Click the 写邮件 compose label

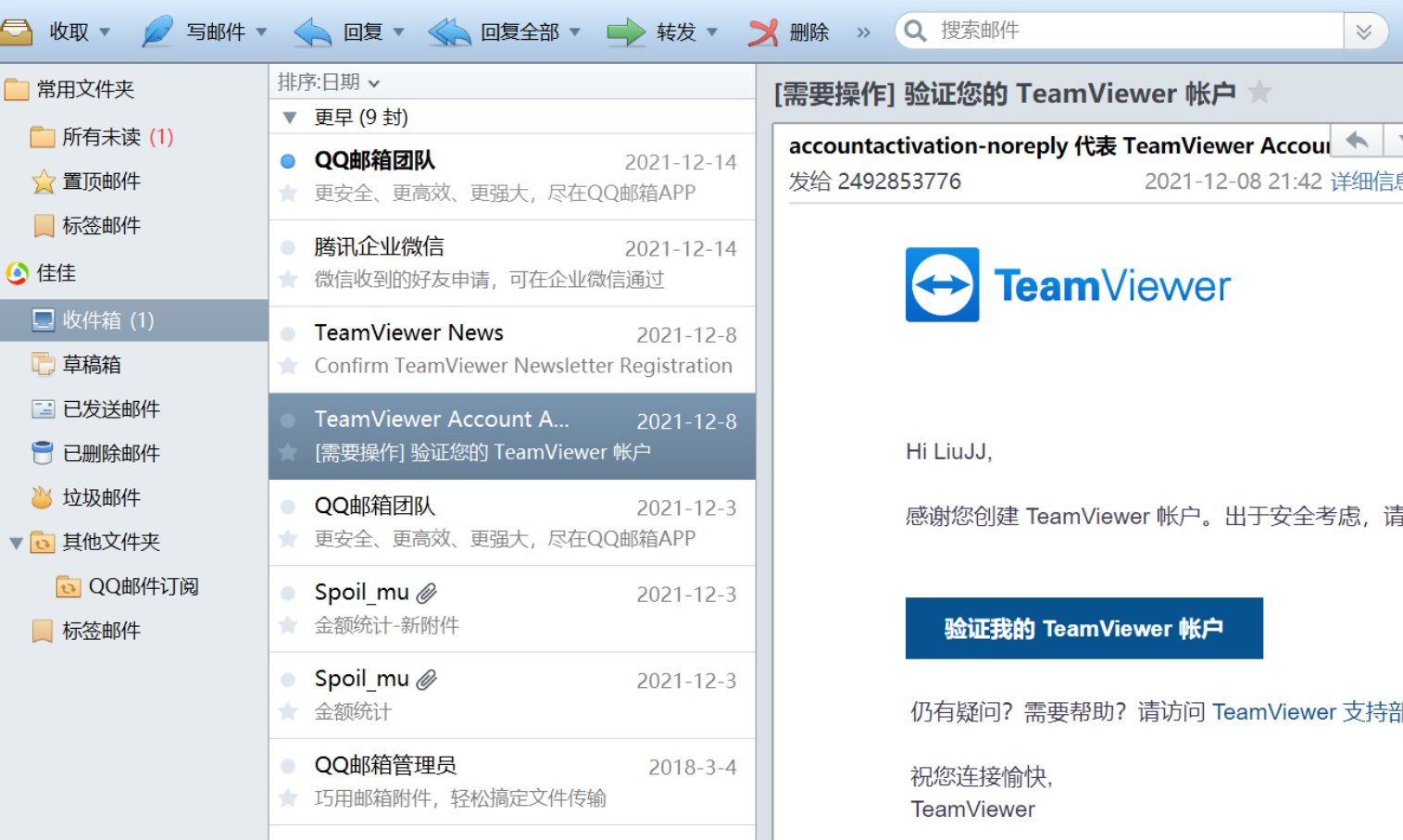click(x=216, y=32)
